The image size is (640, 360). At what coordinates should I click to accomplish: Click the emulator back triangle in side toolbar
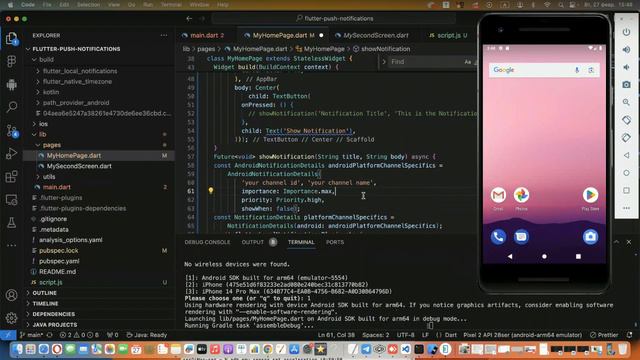[x=626, y=155]
